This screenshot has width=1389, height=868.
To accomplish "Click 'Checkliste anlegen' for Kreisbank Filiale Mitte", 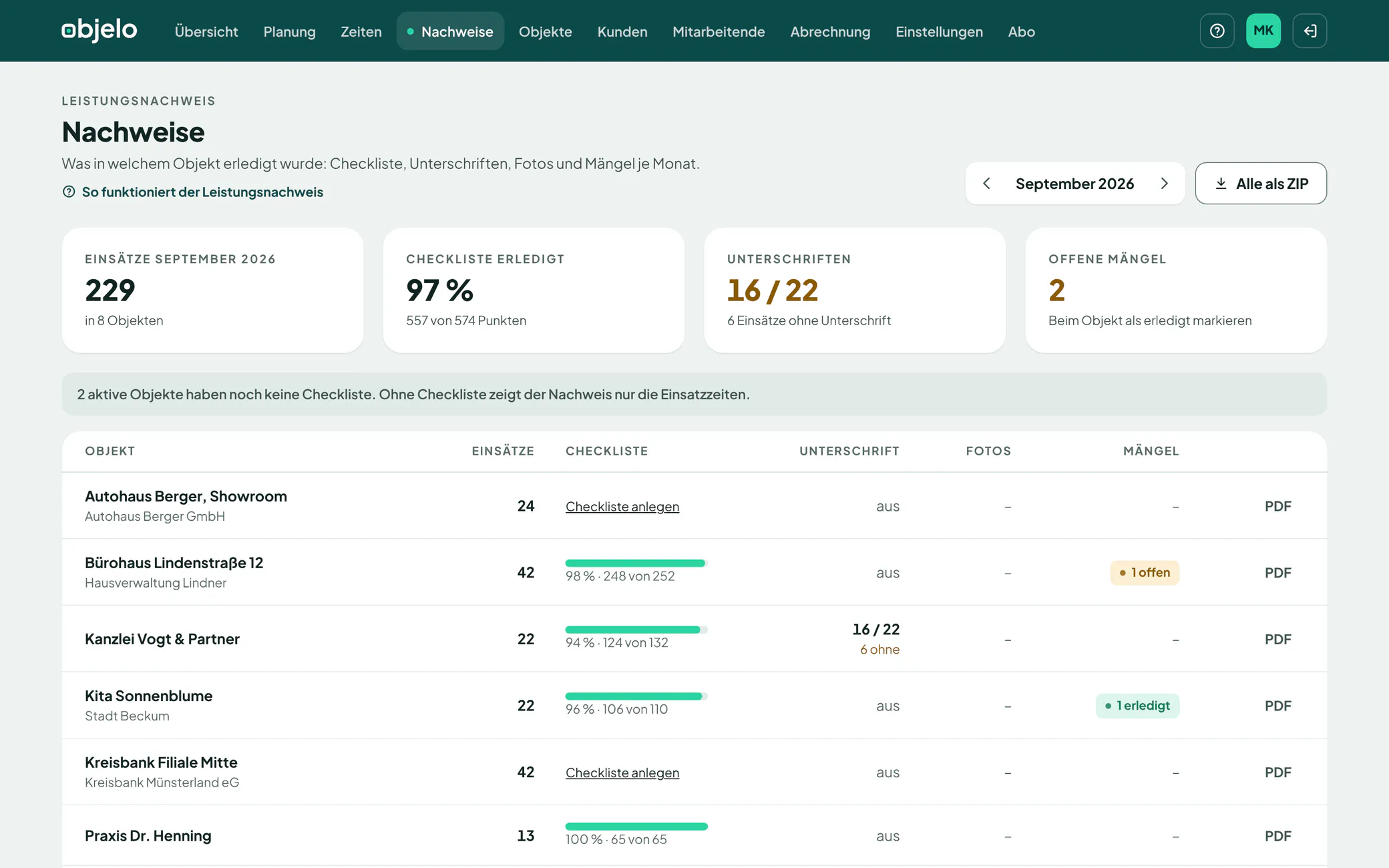I will [x=622, y=773].
